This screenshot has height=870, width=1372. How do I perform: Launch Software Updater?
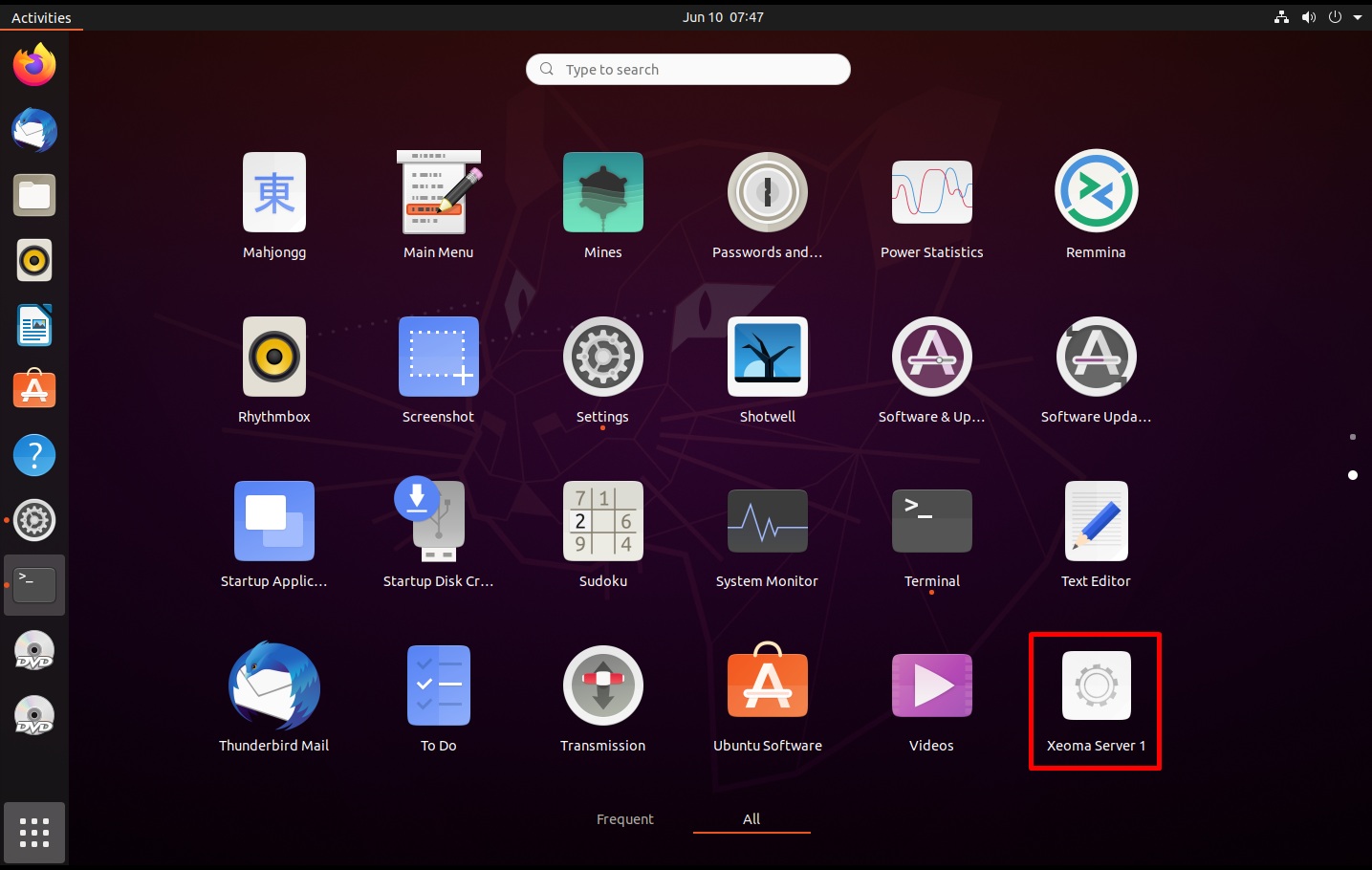tap(1097, 369)
